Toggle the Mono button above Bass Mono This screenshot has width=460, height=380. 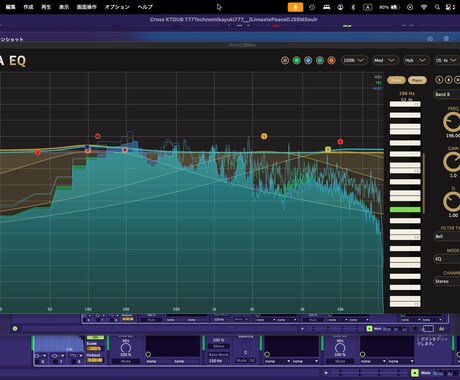[219, 346]
